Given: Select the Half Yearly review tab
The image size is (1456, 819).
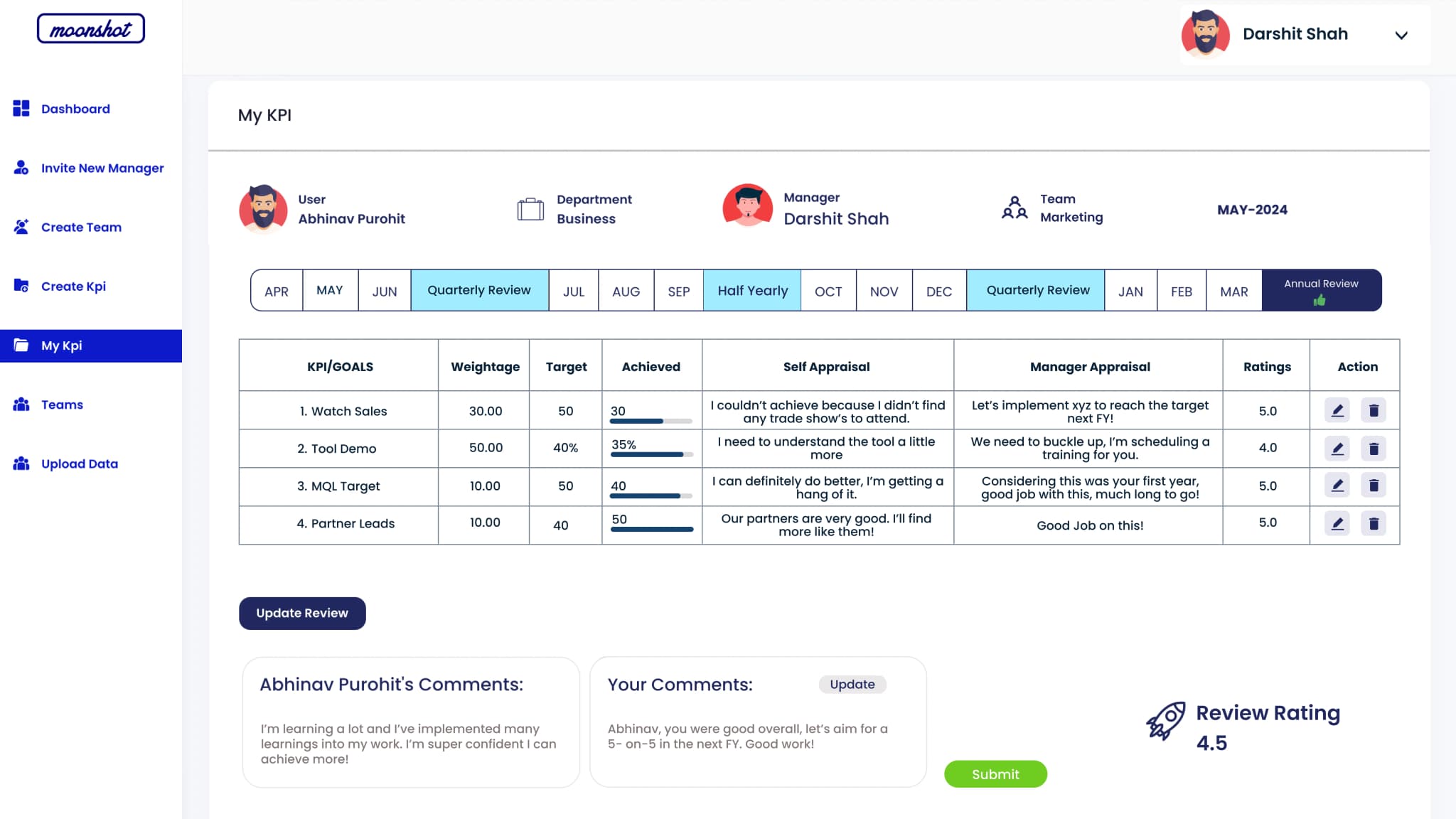Looking at the screenshot, I should (752, 290).
